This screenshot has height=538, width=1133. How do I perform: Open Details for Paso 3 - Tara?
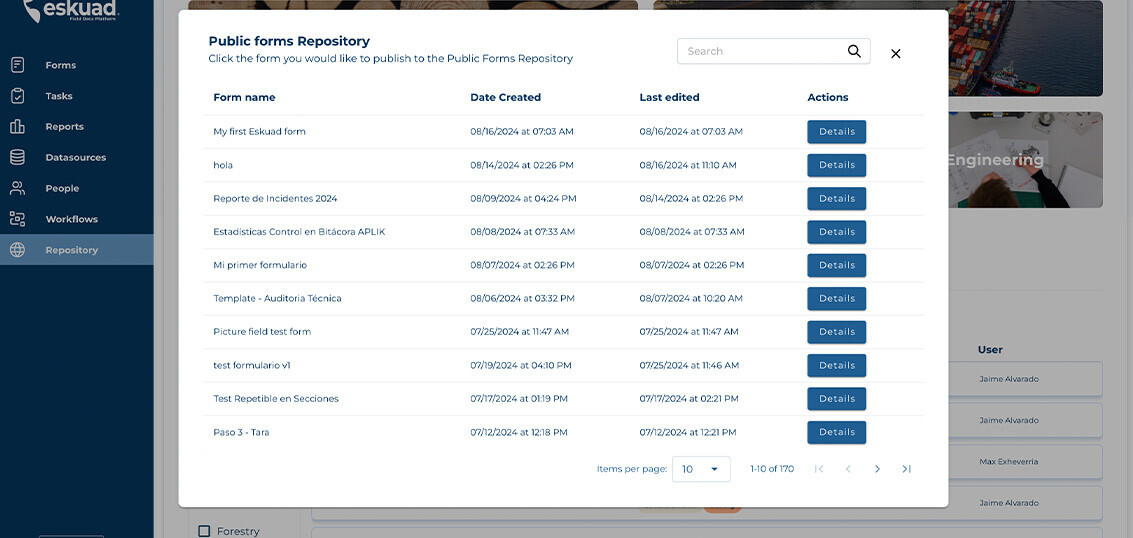tap(837, 432)
